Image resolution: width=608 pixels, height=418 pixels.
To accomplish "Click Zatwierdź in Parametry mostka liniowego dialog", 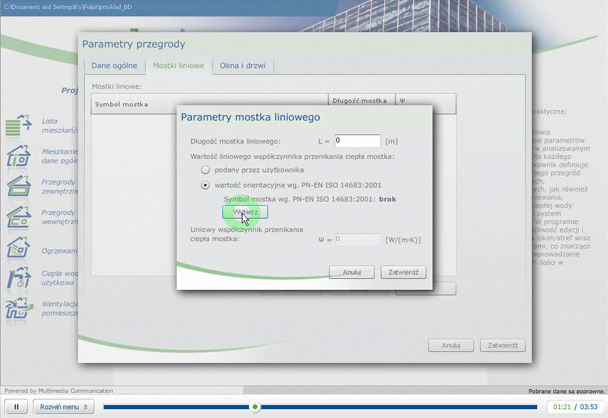I will [403, 272].
